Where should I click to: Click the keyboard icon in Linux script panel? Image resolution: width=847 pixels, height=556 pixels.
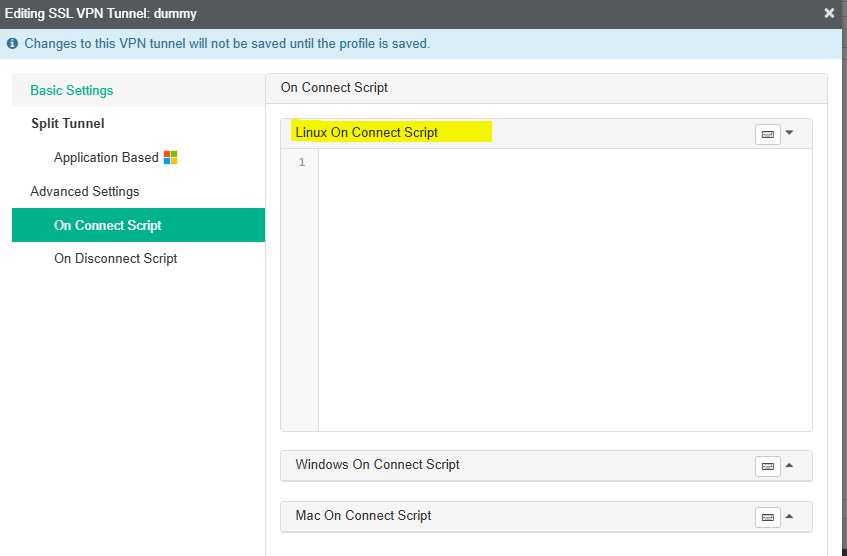click(x=767, y=134)
